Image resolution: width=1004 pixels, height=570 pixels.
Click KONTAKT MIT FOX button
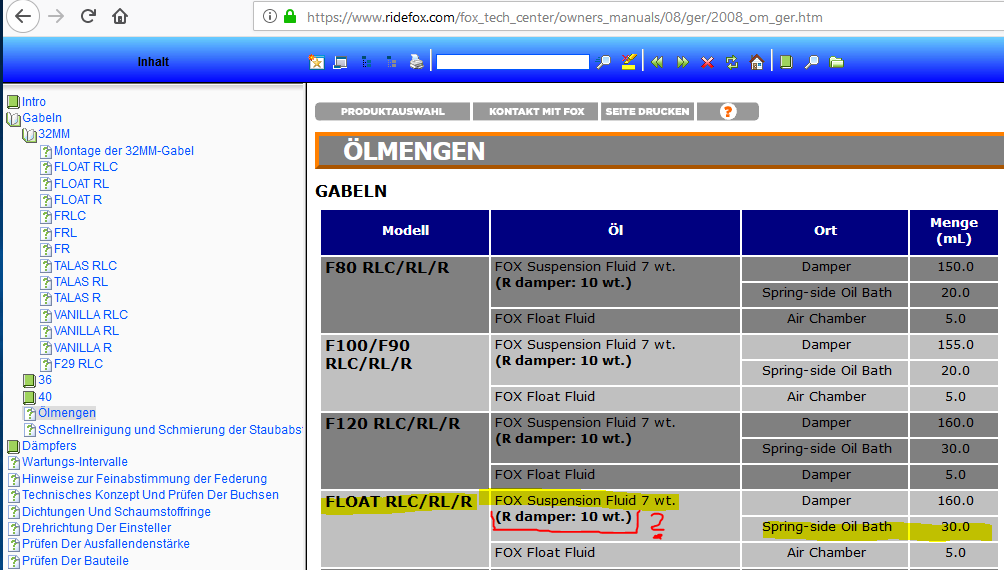click(x=537, y=111)
